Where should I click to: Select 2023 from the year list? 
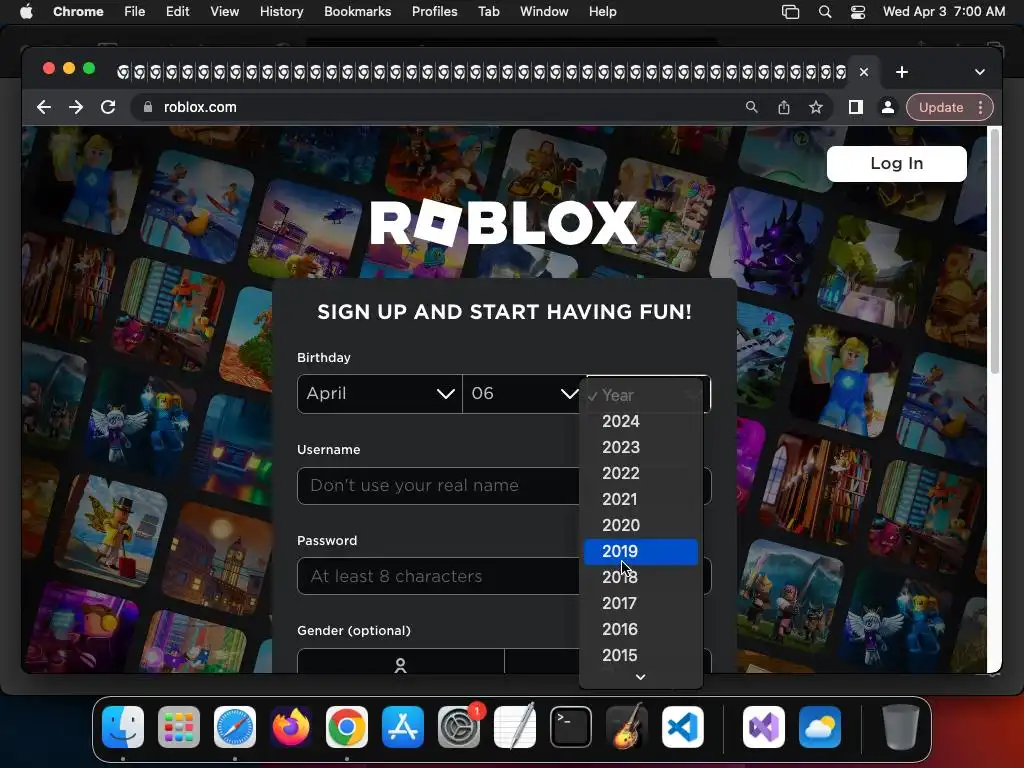(x=641, y=447)
